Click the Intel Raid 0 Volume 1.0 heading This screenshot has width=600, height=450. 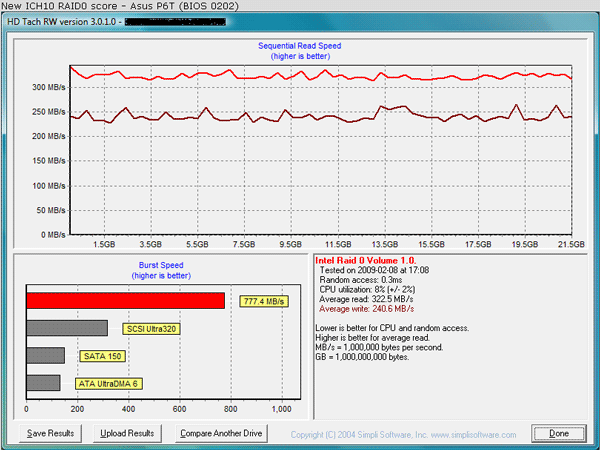(365, 261)
